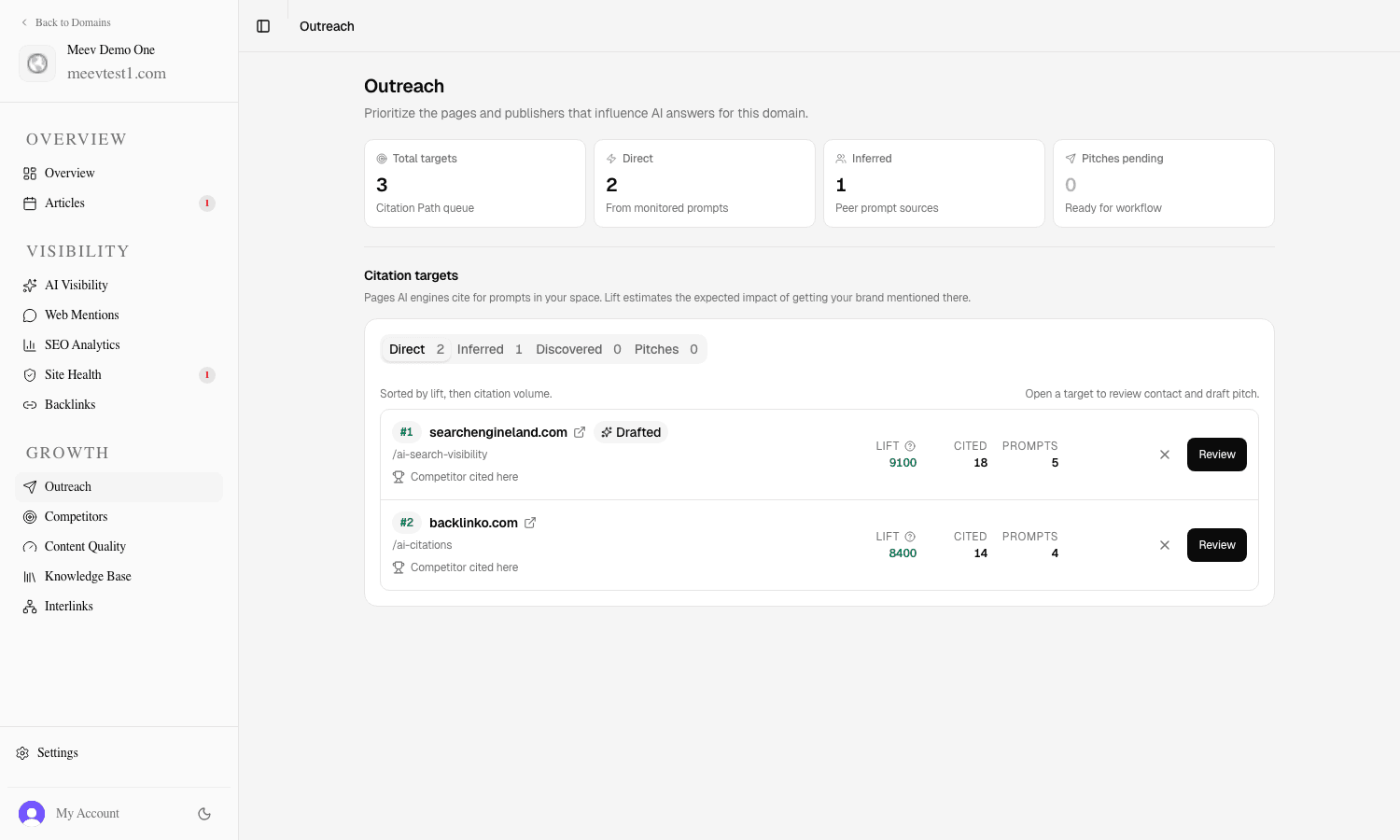Click the Web Mentions chat bubble icon

pyautogui.click(x=30, y=315)
